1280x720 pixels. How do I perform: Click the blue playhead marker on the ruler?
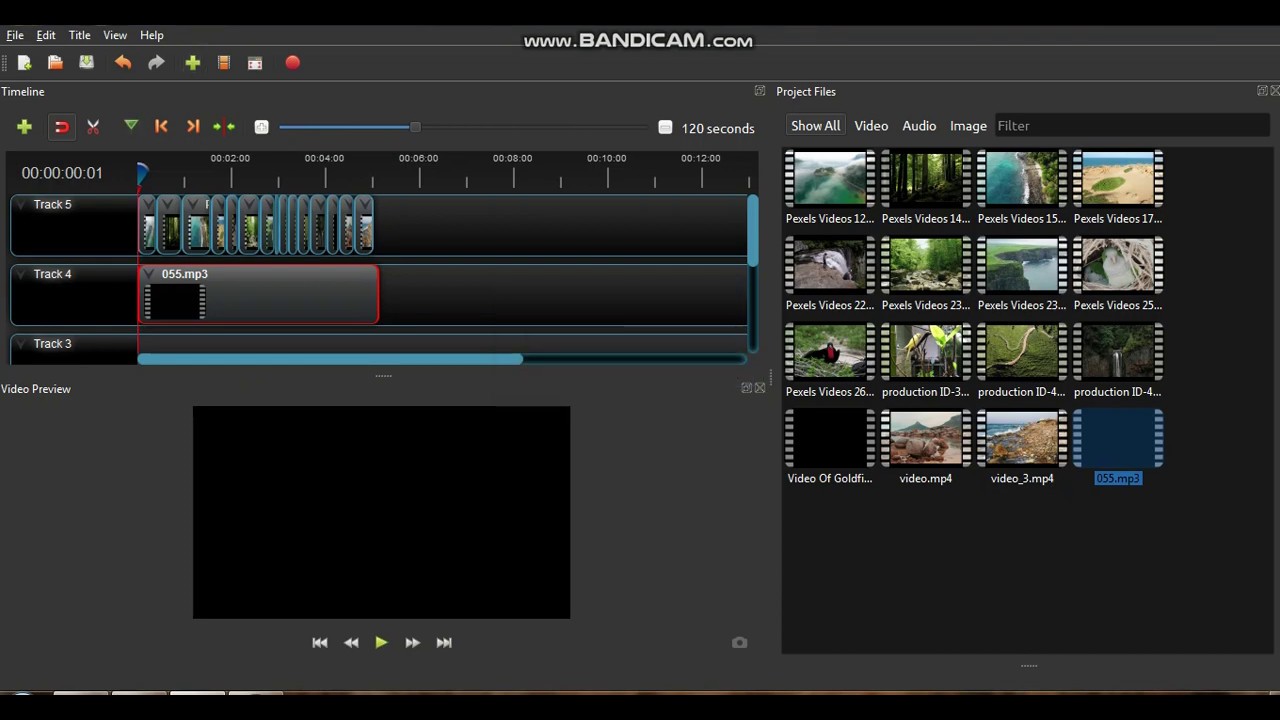pyautogui.click(x=142, y=174)
